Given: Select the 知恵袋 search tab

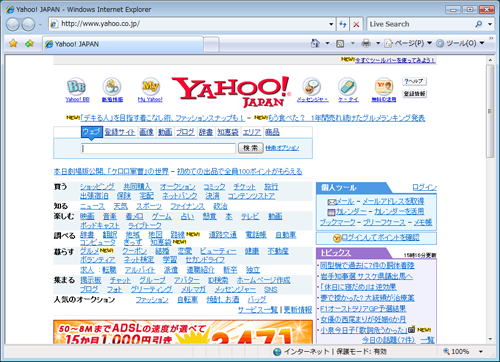Looking at the screenshot, I should click(x=228, y=132).
